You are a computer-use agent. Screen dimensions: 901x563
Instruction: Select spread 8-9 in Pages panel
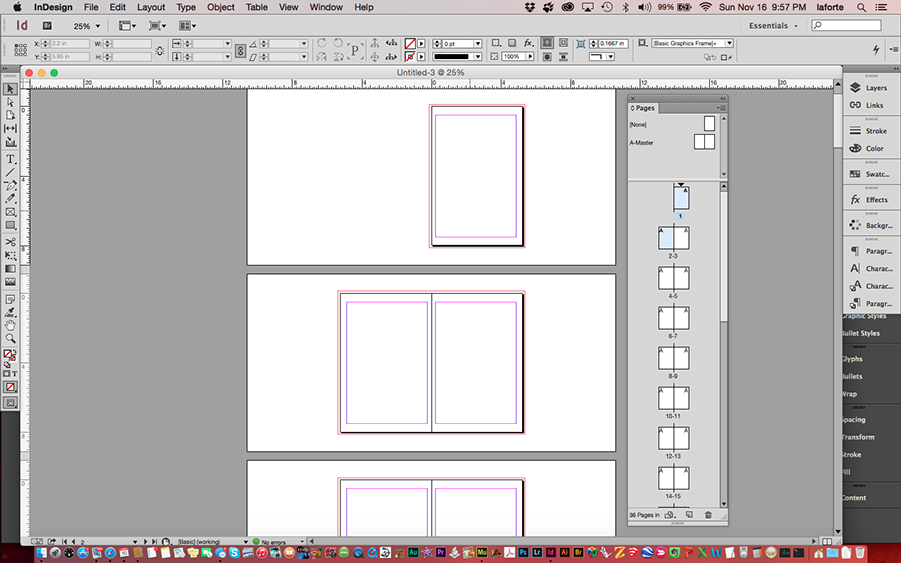point(673,358)
